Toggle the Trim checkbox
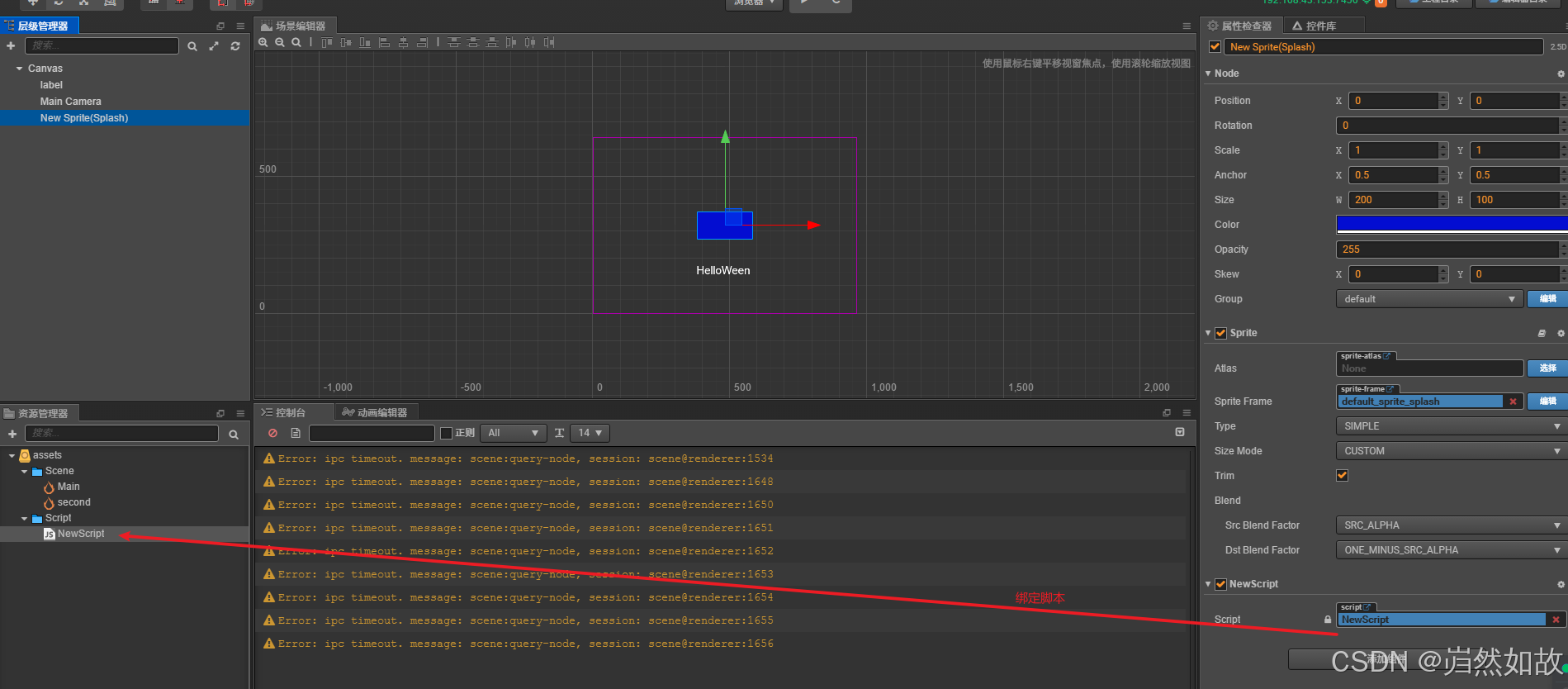This screenshot has width=1568, height=689. click(x=1342, y=475)
